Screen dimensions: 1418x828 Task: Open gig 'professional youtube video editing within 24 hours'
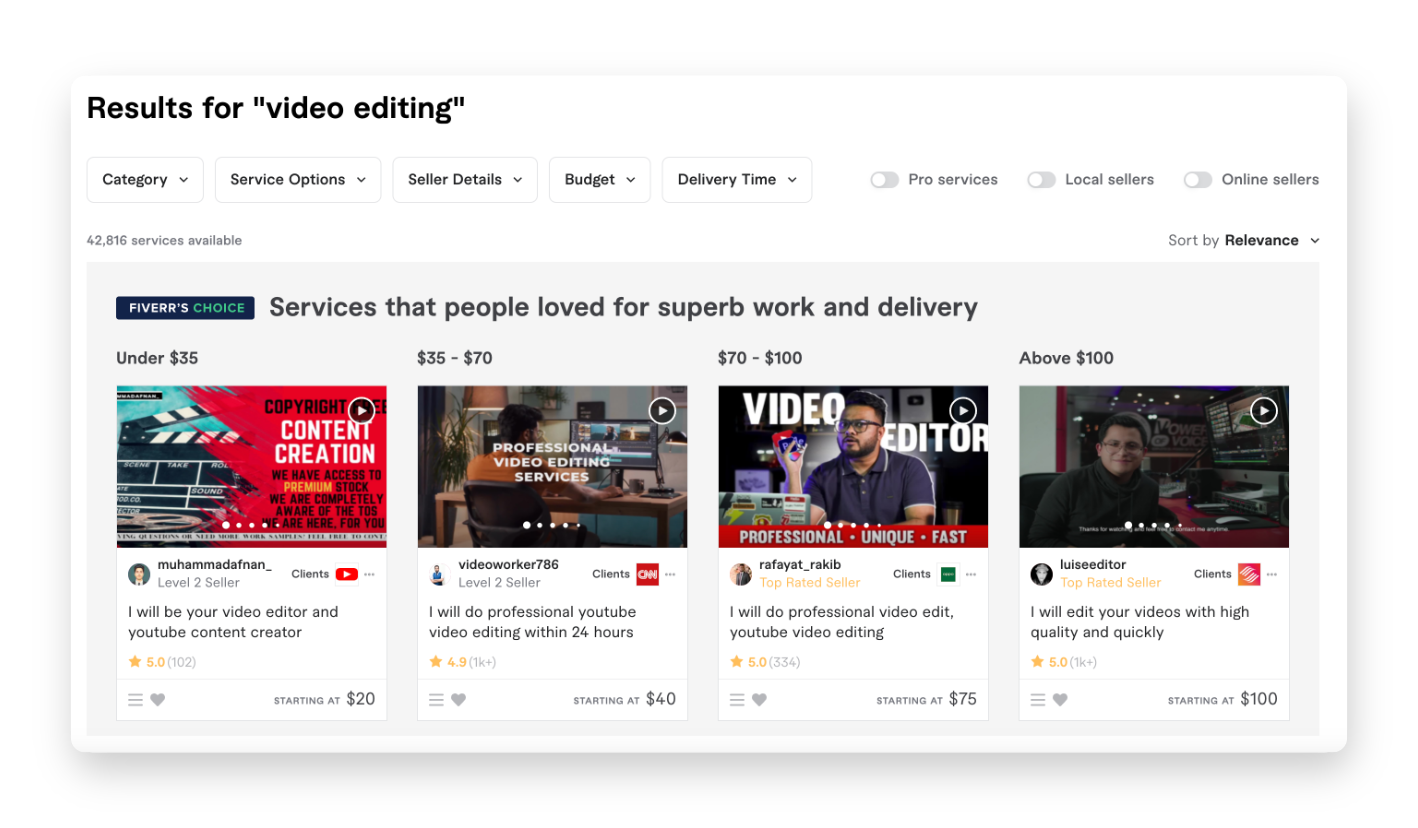[532, 622]
